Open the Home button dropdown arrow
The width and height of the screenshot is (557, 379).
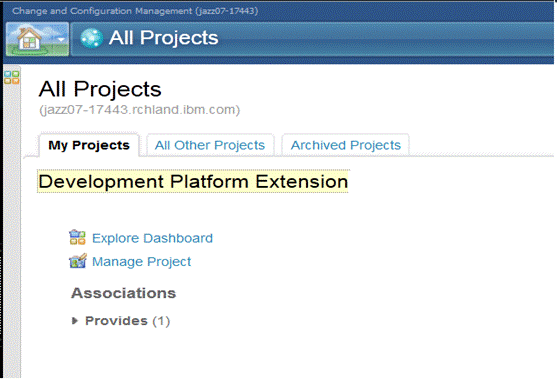pyautogui.click(x=61, y=39)
